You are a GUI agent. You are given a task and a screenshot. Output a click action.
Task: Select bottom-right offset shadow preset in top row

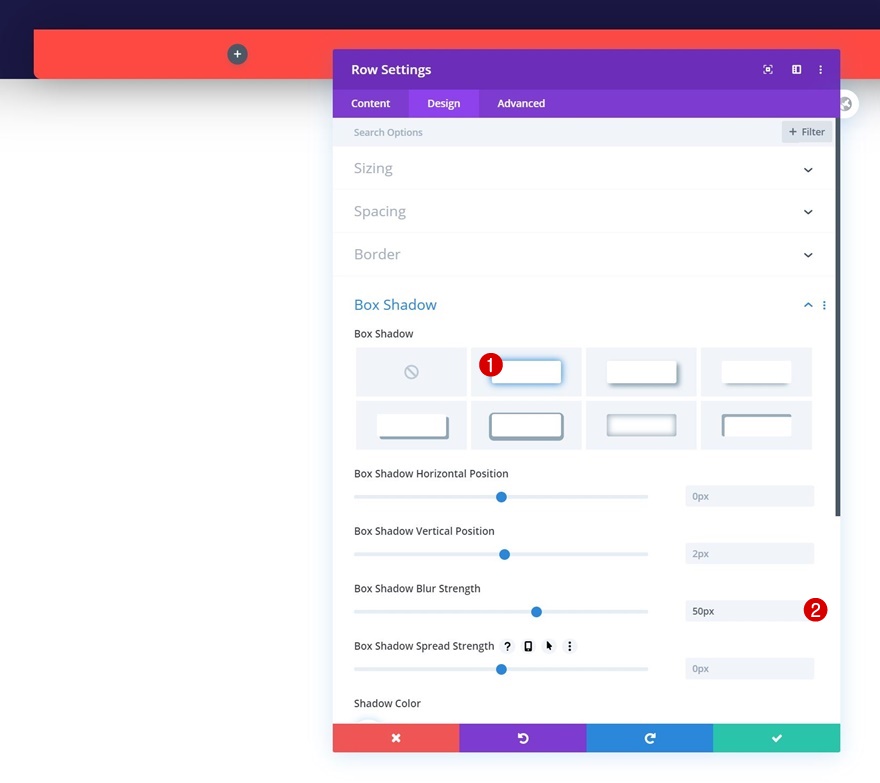(641, 372)
